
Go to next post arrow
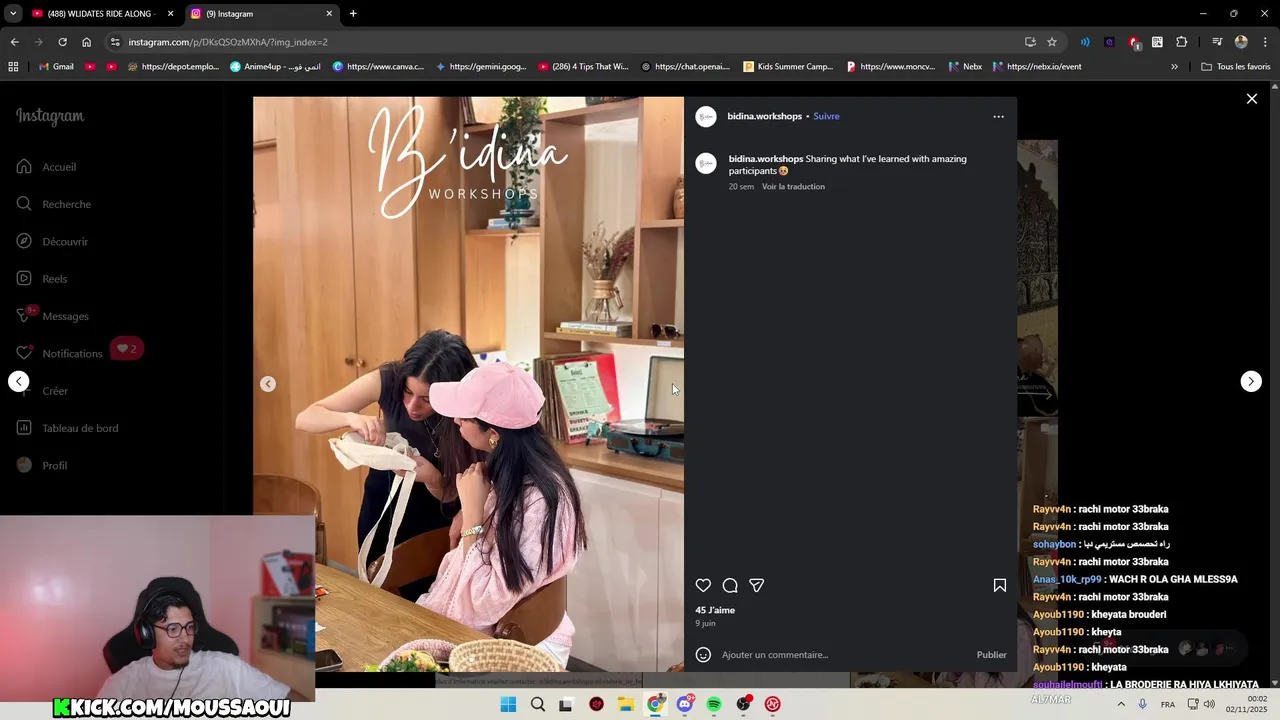point(1251,381)
